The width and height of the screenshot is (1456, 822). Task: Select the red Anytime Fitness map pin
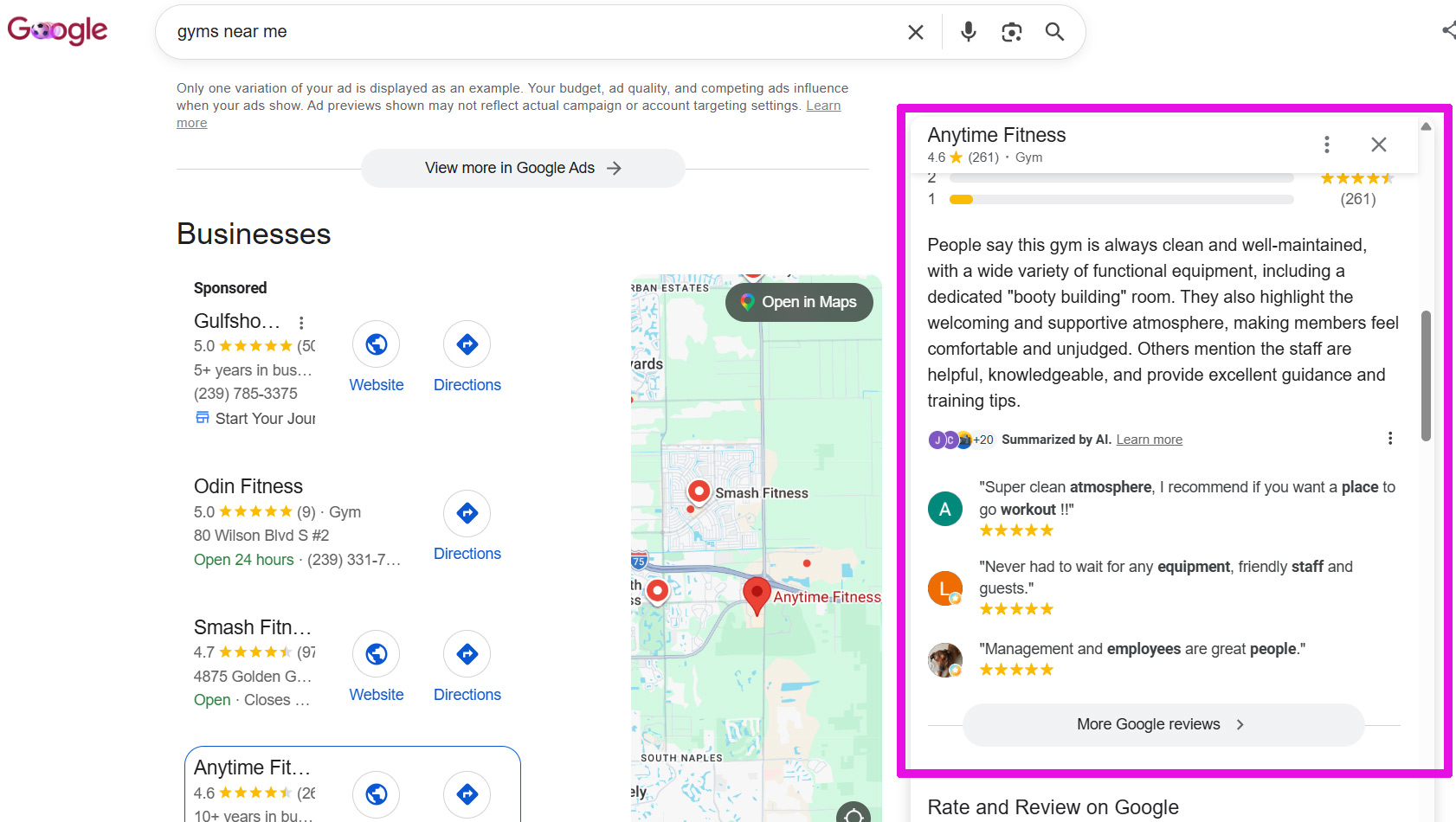pyautogui.click(x=757, y=595)
